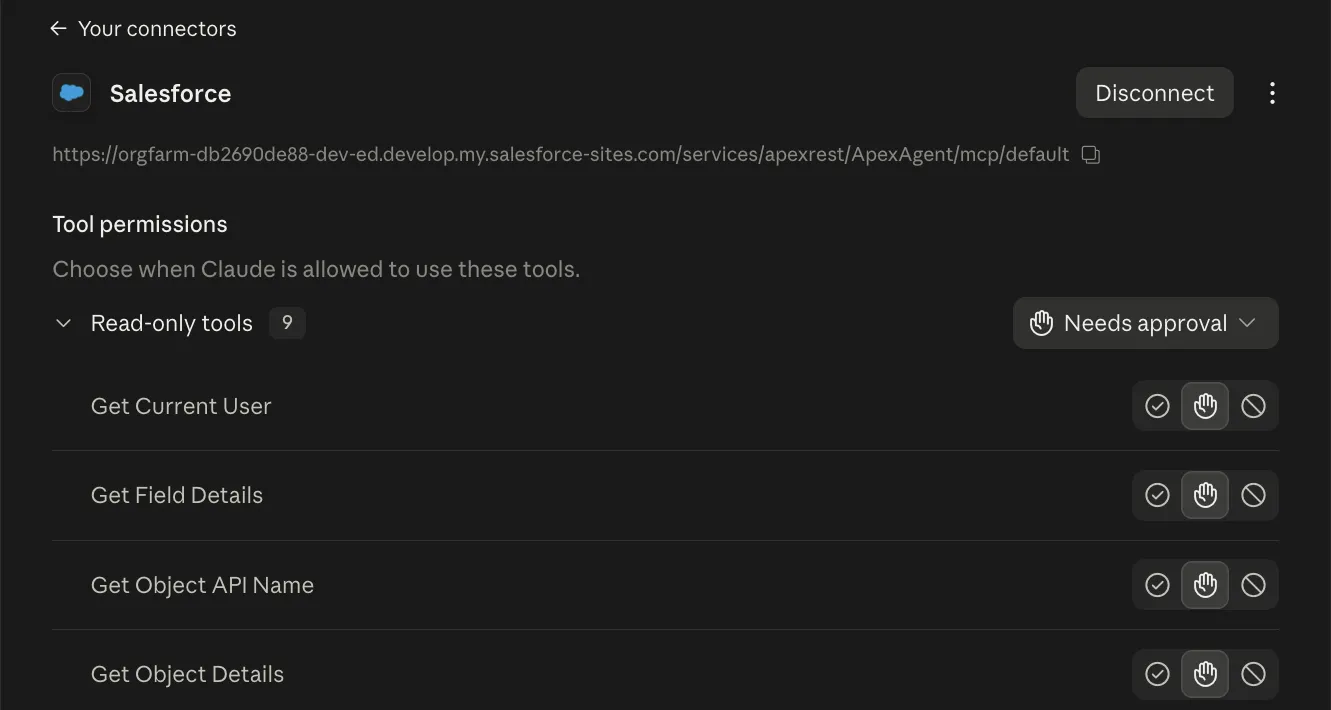
Task: Click the Get Object API Name label
Action: (x=202, y=585)
